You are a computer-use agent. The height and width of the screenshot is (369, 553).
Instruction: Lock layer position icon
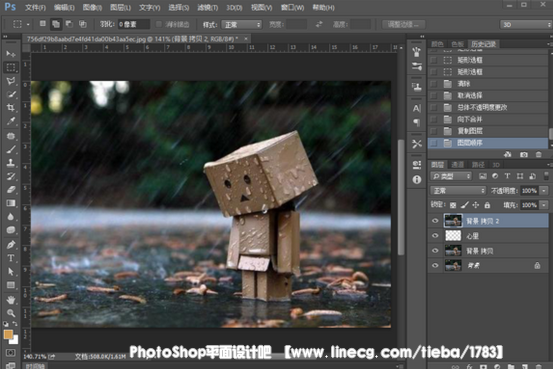coord(475,205)
